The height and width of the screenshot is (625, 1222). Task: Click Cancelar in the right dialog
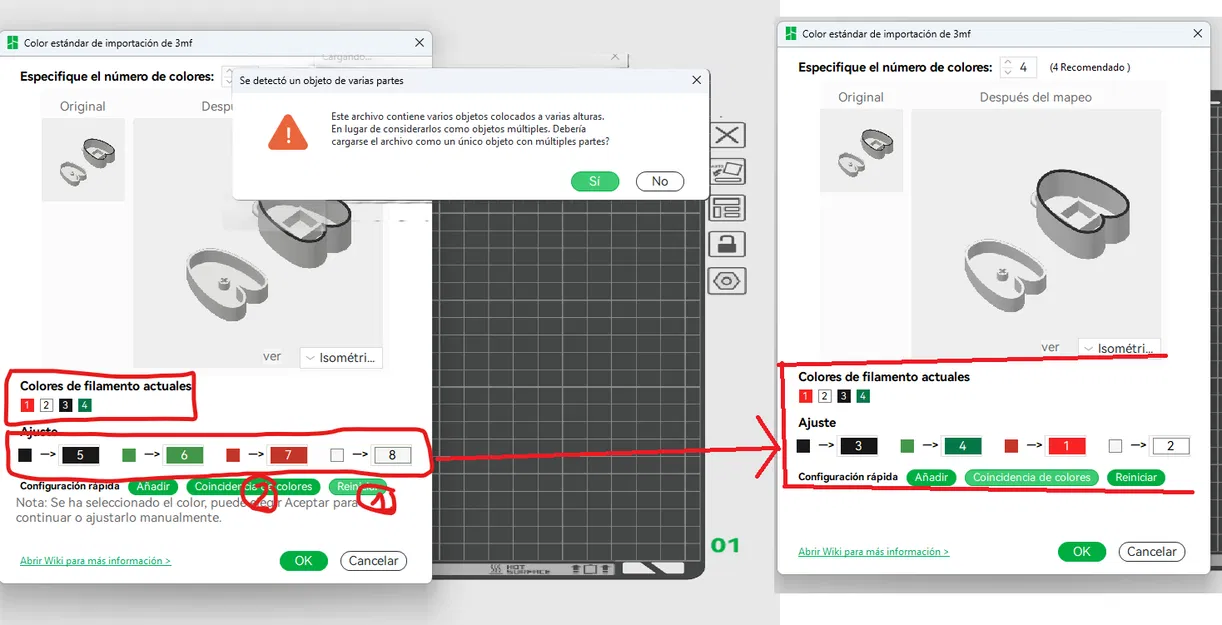[x=1151, y=551]
